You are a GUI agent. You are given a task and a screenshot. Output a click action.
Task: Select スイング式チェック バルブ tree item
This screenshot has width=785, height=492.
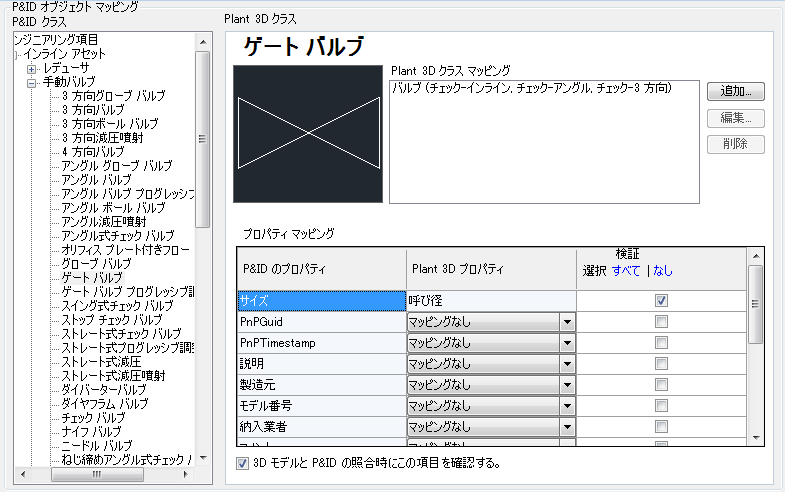117,306
